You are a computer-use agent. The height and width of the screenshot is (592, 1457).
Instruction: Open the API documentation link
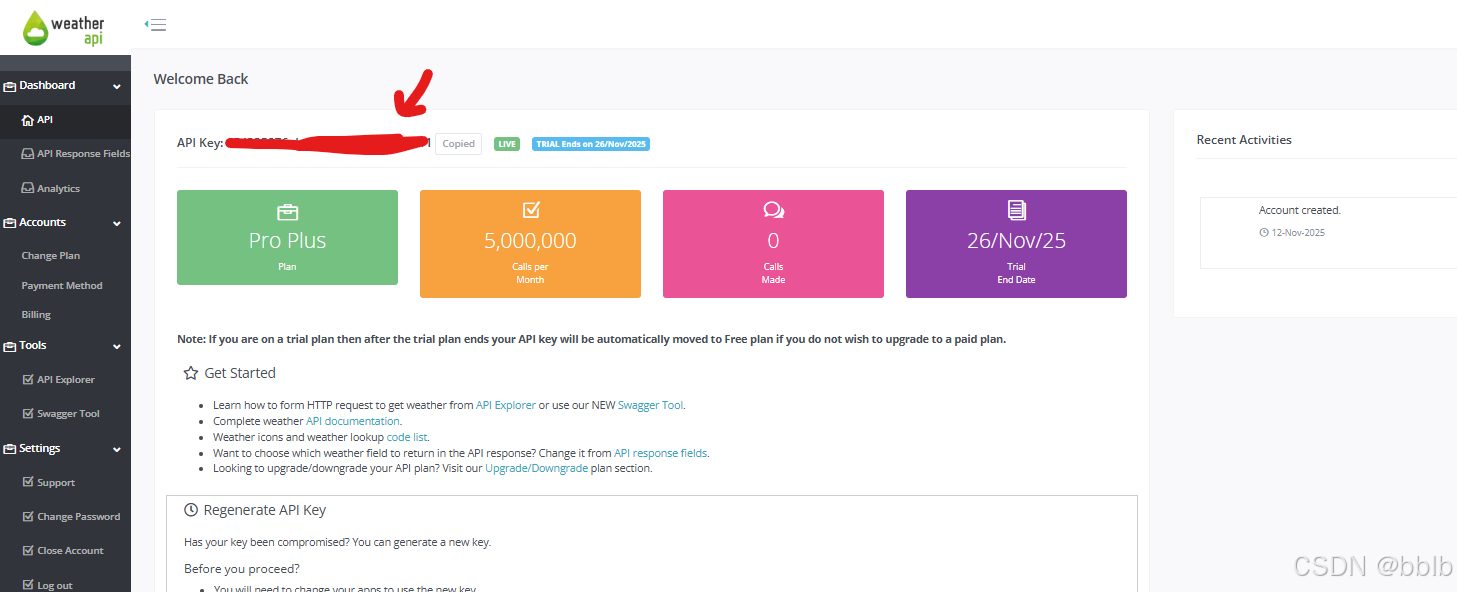pos(353,421)
